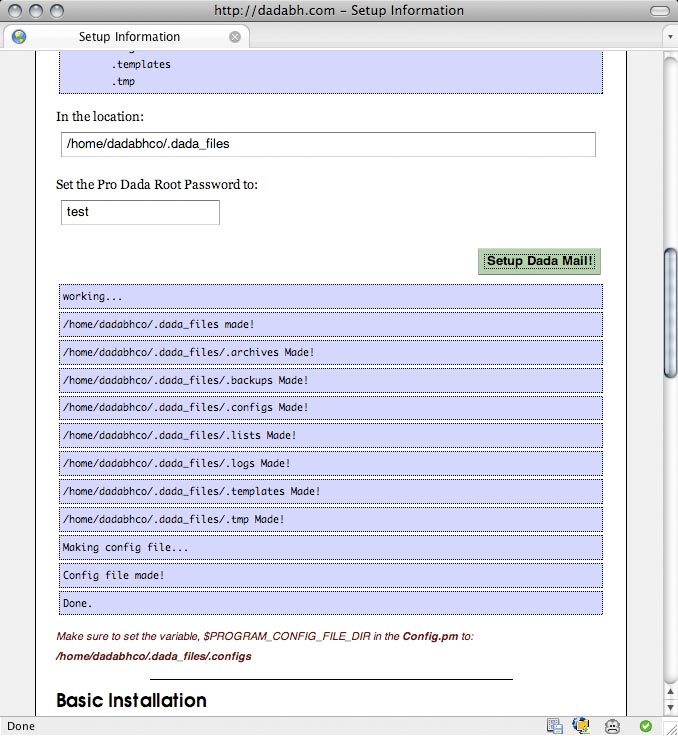Click the window minimize button
This screenshot has width=678, height=736.
[x=36, y=10]
